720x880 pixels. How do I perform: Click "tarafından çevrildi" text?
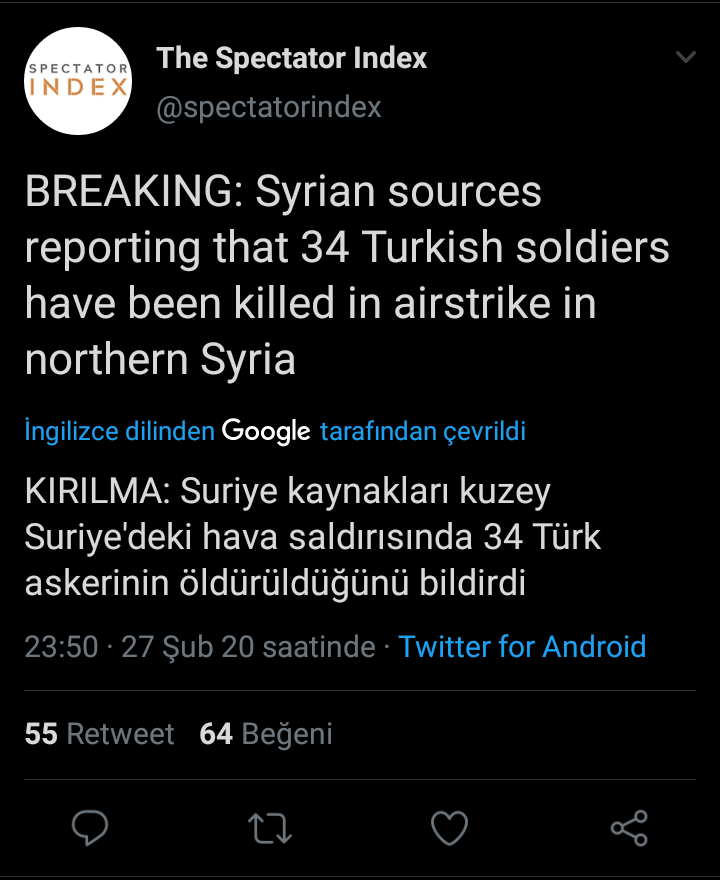[x=423, y=431]
